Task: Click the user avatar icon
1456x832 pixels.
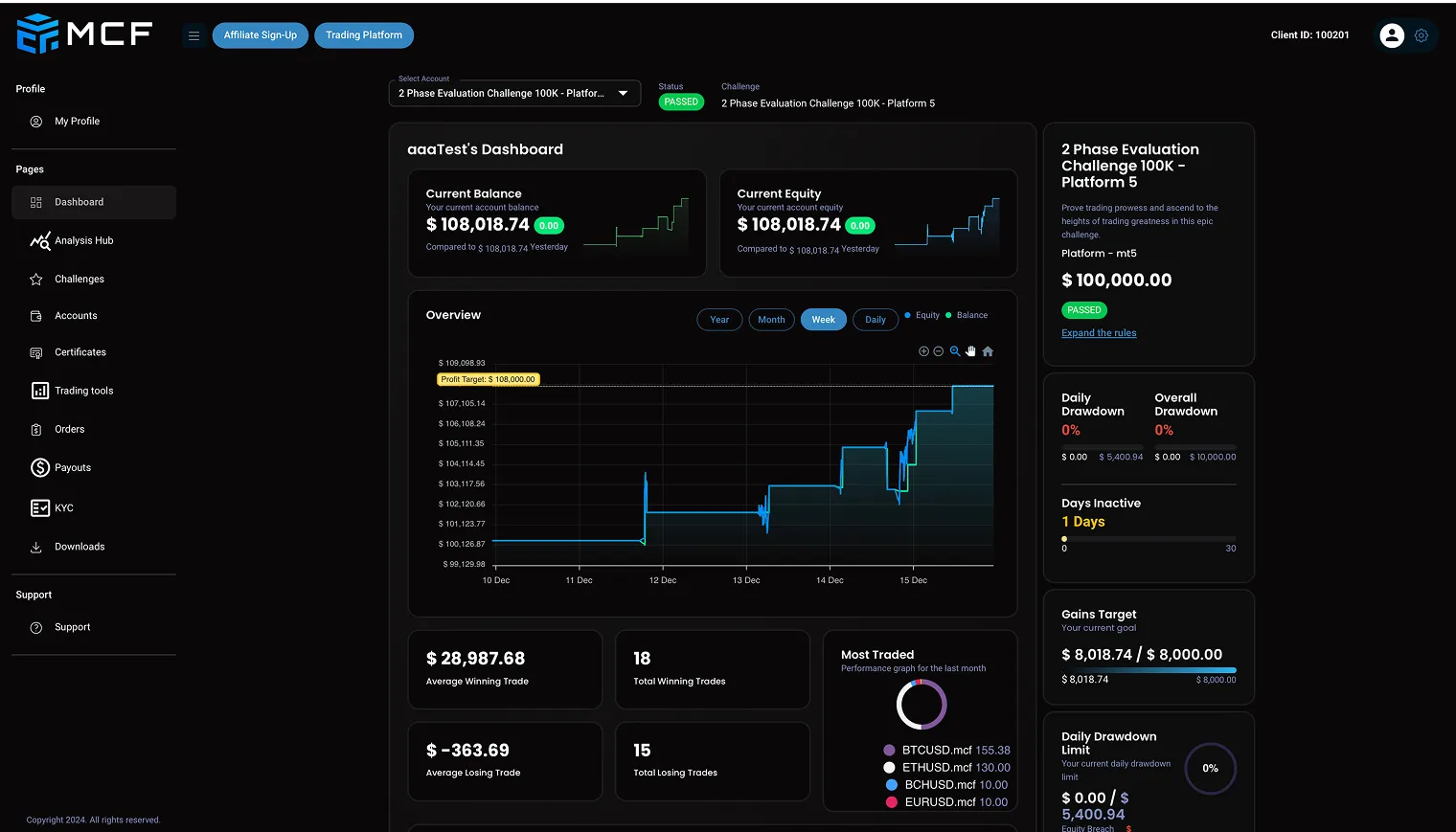Action: pos(1391,35)
